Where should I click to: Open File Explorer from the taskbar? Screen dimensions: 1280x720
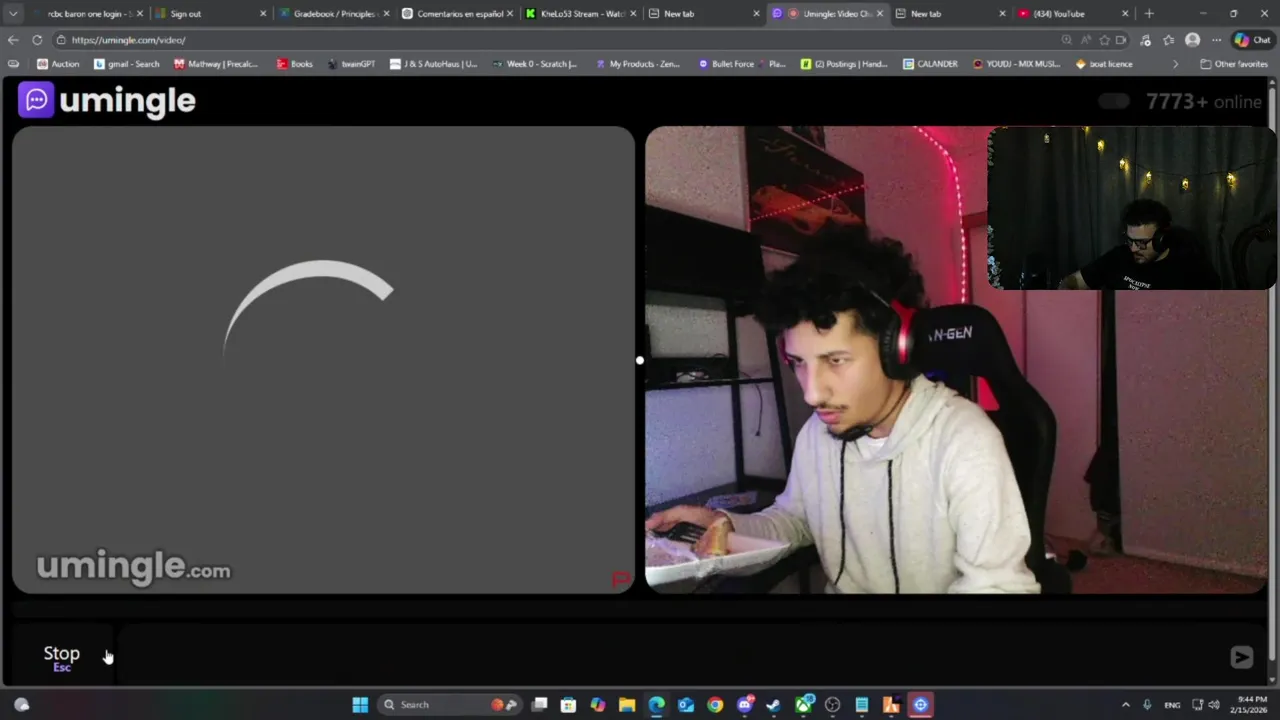[x=627, y=705]
